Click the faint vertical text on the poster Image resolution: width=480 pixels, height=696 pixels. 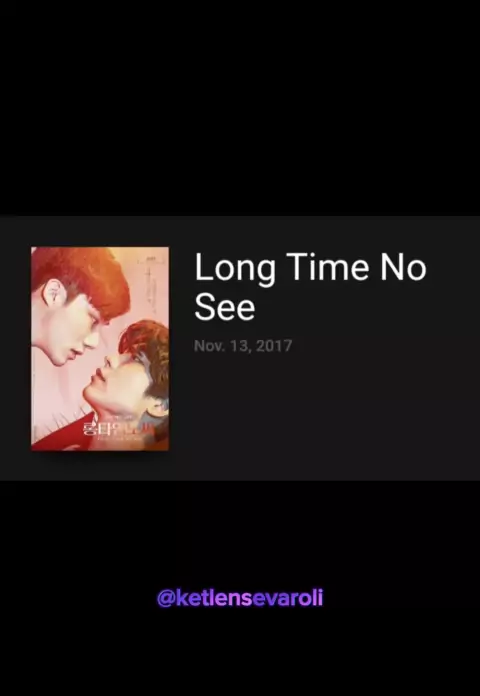tap(152, 289)
